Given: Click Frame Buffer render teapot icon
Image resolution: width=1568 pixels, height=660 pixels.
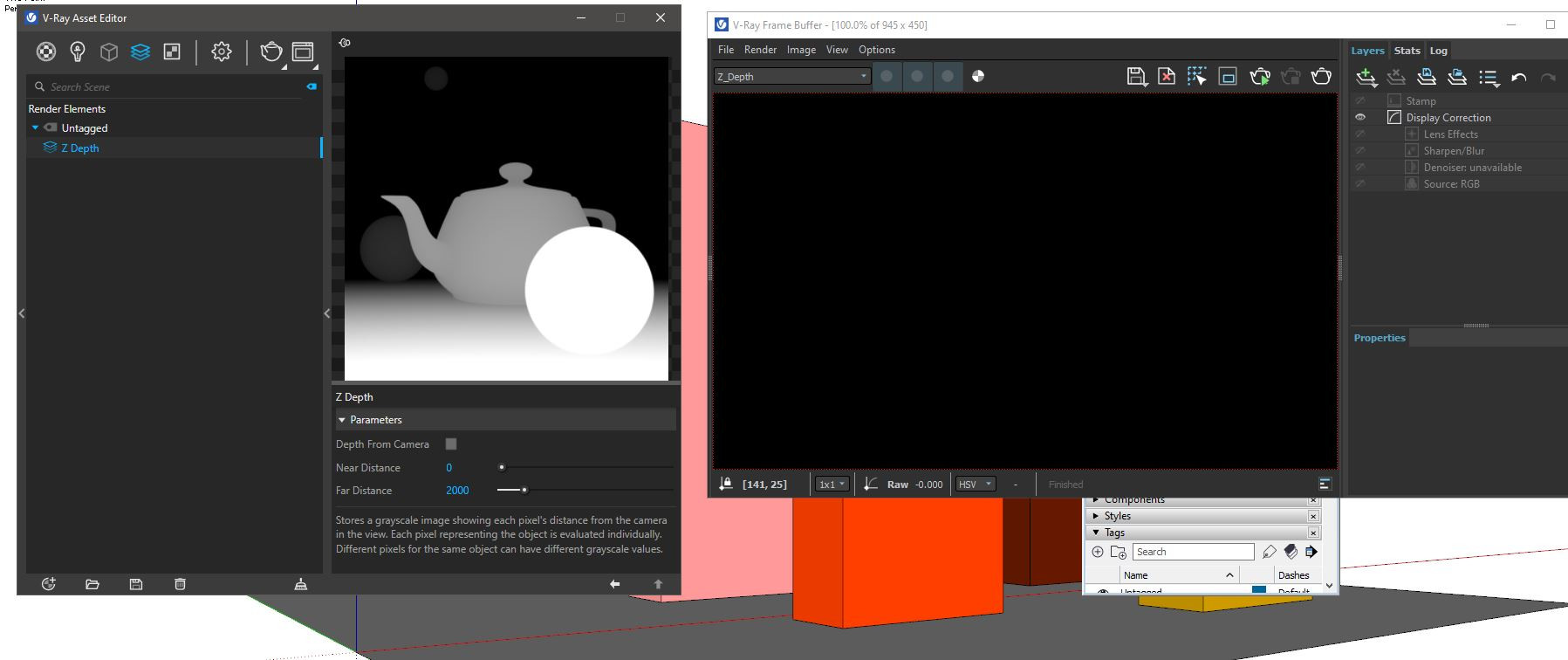Looking at the screenshot, I should [x=1321, y=77].
